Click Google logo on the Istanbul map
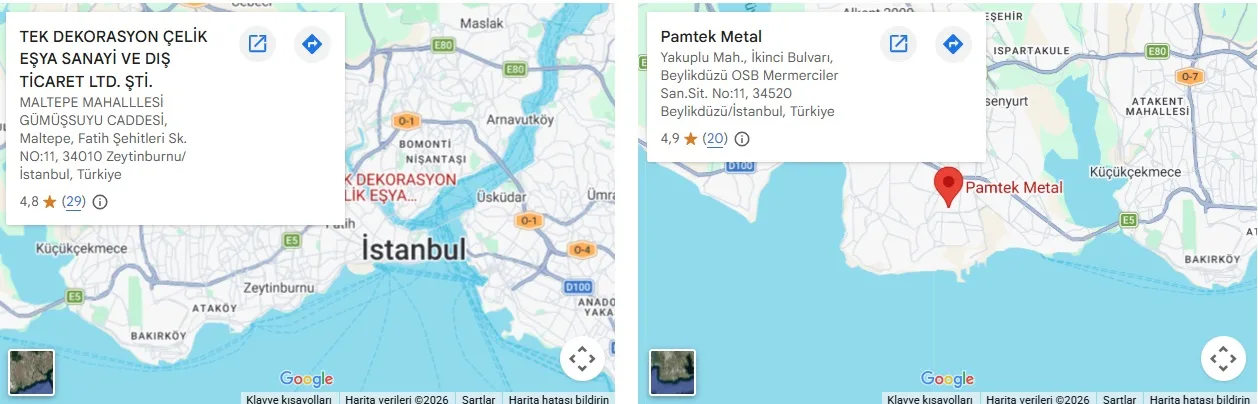 [x=306, y=379]
